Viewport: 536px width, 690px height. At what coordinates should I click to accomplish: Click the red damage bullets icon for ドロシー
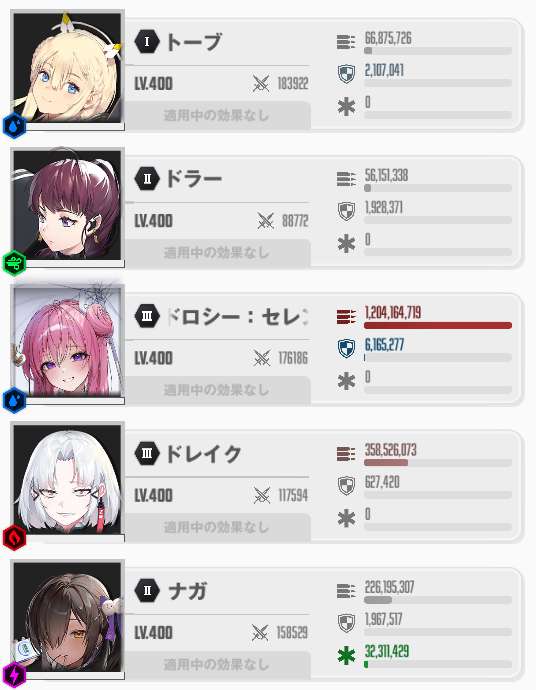click(x=346, y=317)
